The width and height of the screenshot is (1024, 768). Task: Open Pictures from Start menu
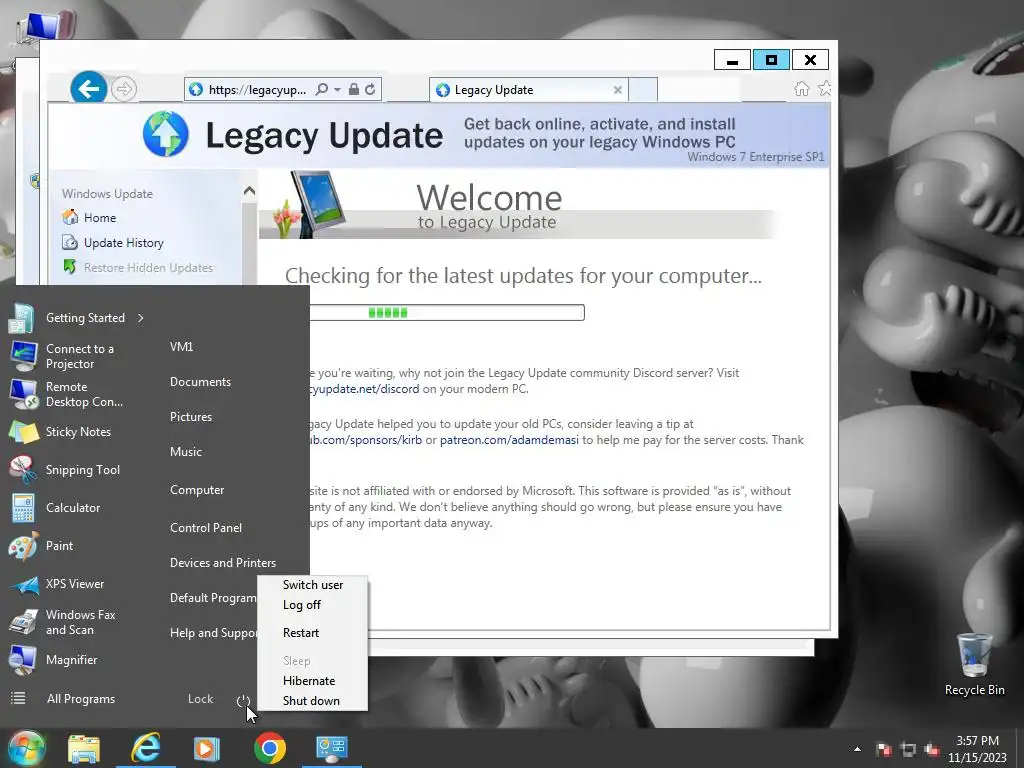(191, 417)
